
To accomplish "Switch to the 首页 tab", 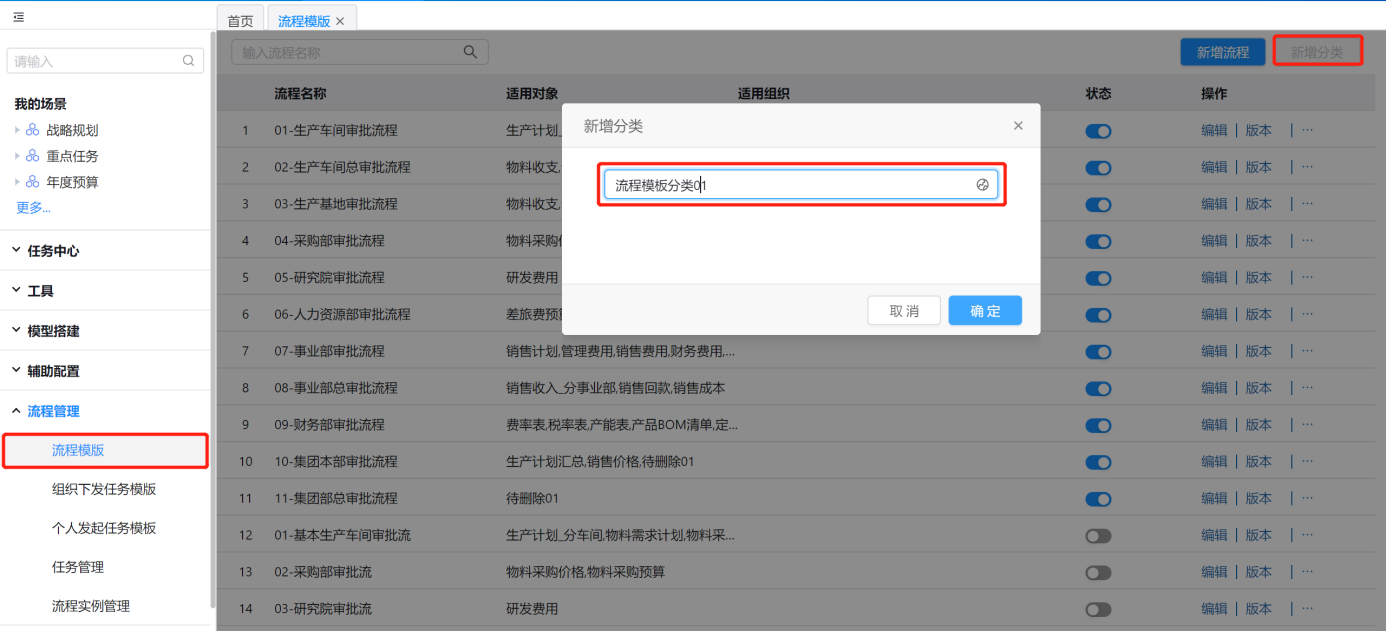I will pyautogui.click(x=240, y=21).
